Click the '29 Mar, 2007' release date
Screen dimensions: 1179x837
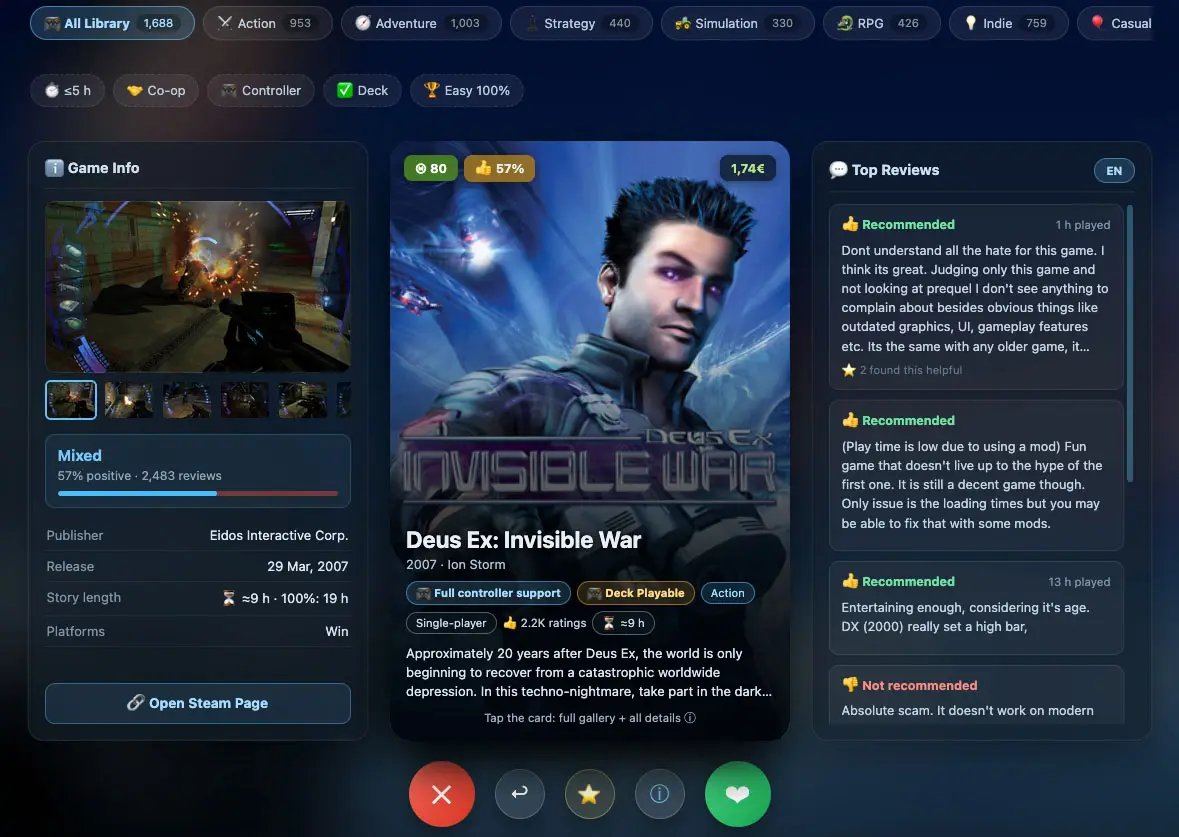[x=308, y=566]
